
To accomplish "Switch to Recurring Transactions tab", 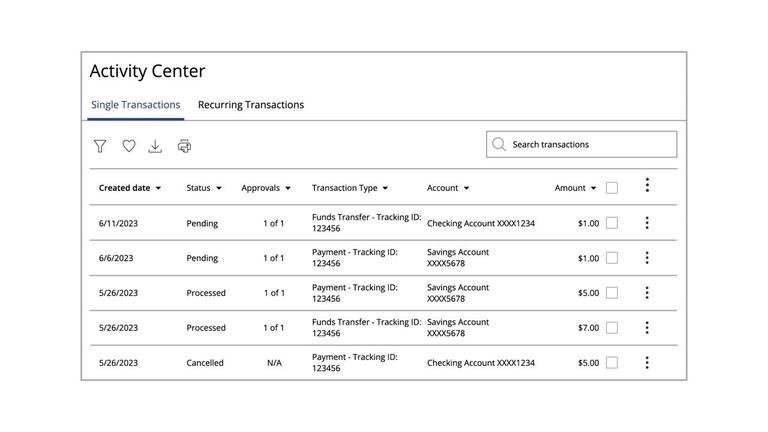I will [251, 105].
